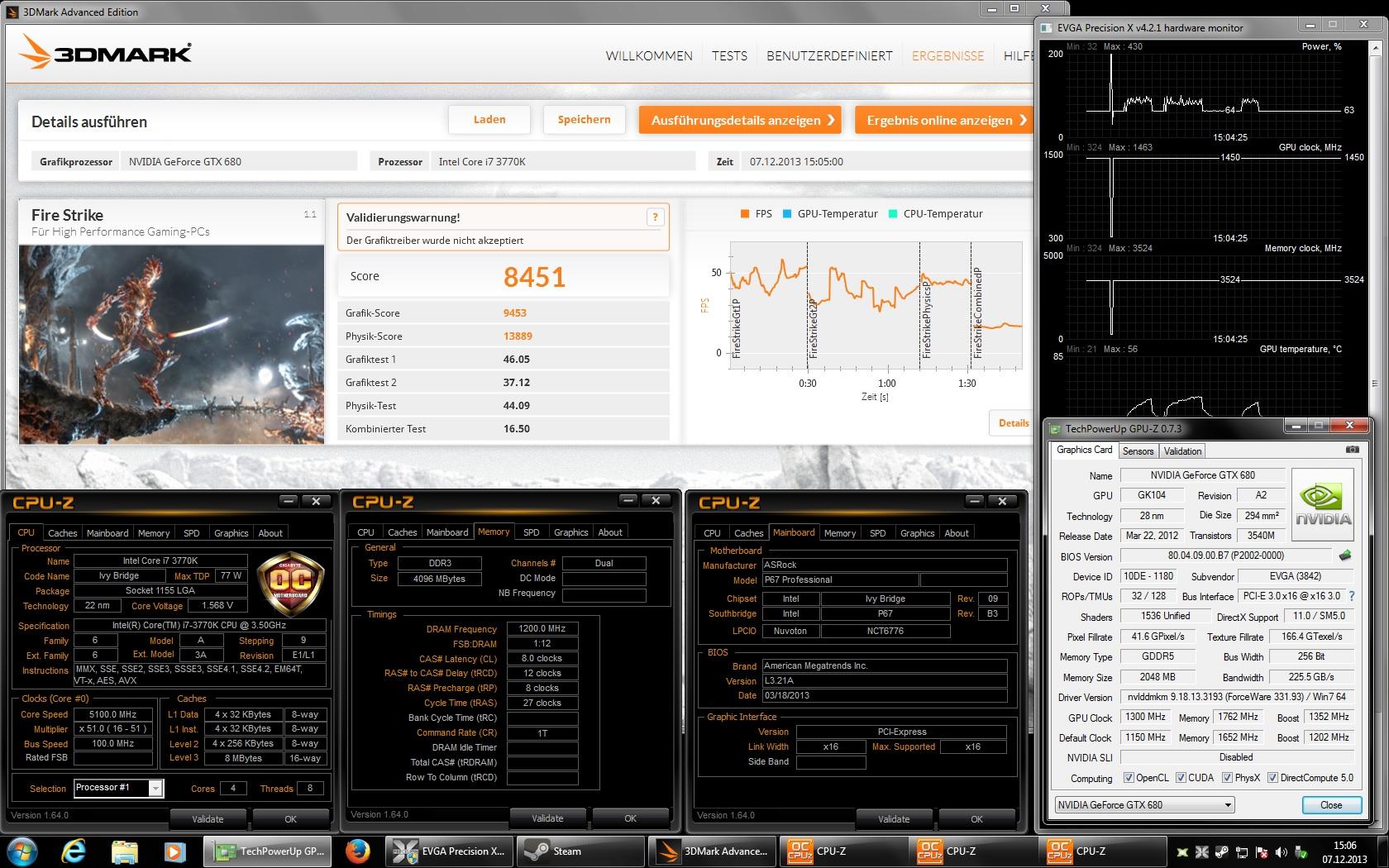Toggle the CUDA checkbox in GPU-Z
The height and width of the screenshot is (868, 1389).
coord(1181,777)
